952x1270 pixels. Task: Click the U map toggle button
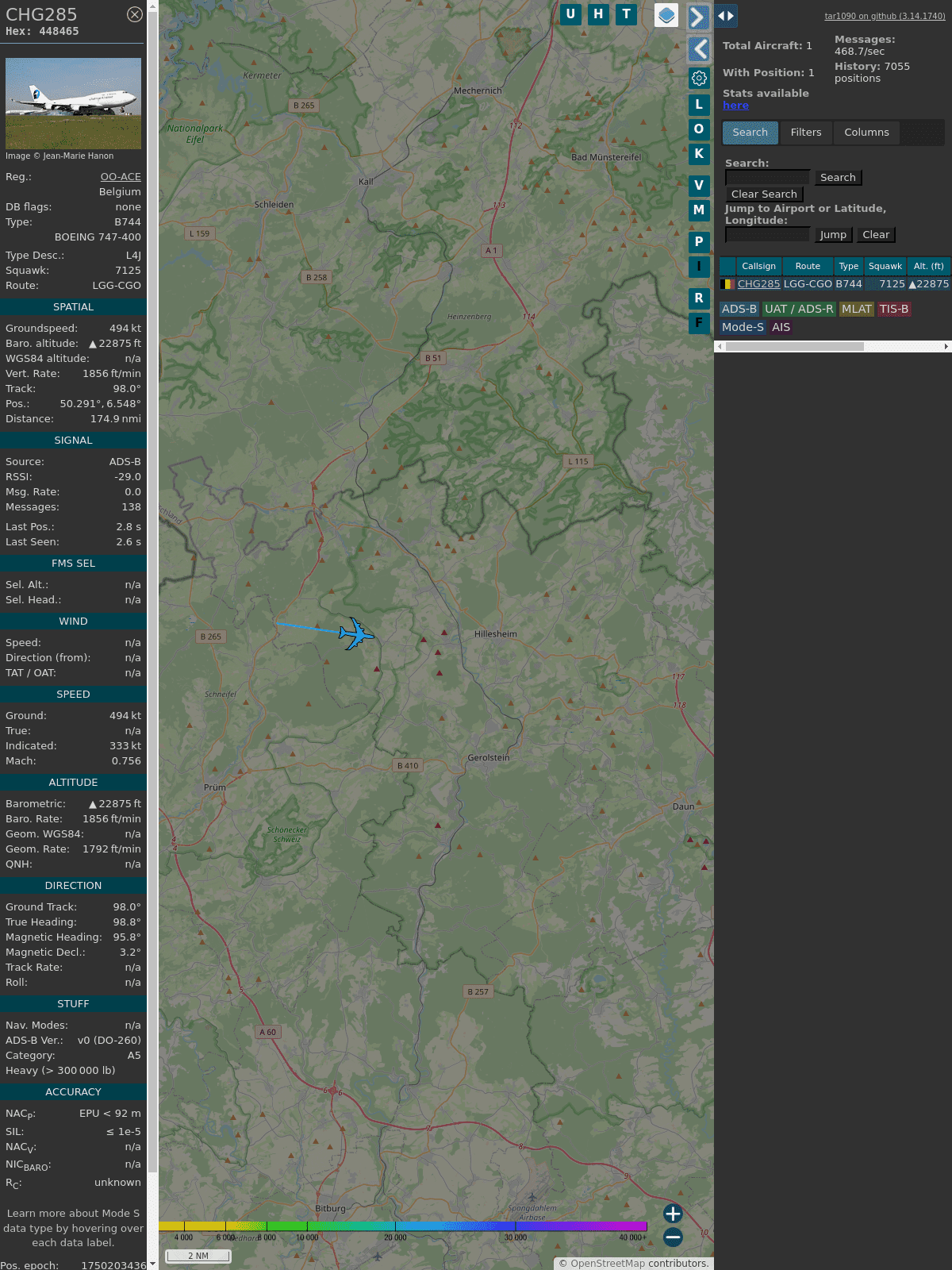pos(570,14)
